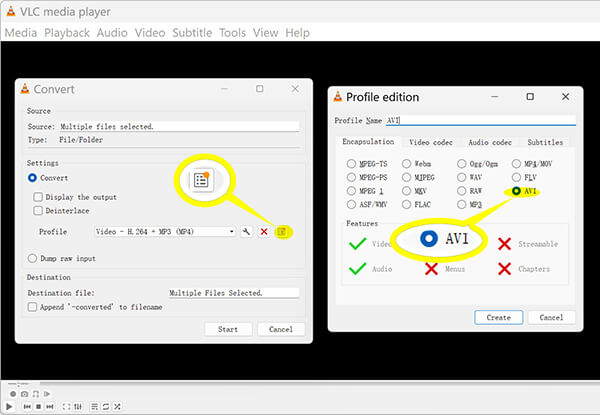The height and width of the screenshot is (415, 600).
Task: Select MP4/MOV encapsulation
Action: pos(516,164)
